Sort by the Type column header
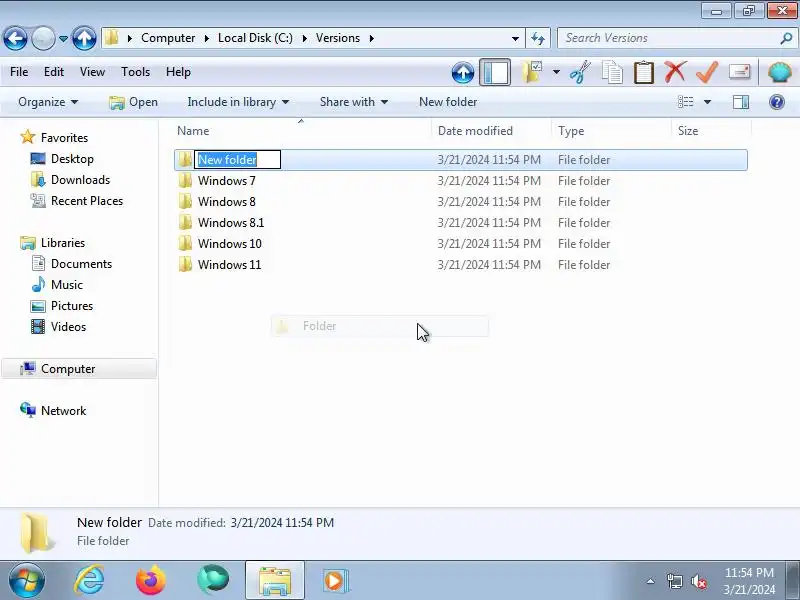 coord(611,131)
